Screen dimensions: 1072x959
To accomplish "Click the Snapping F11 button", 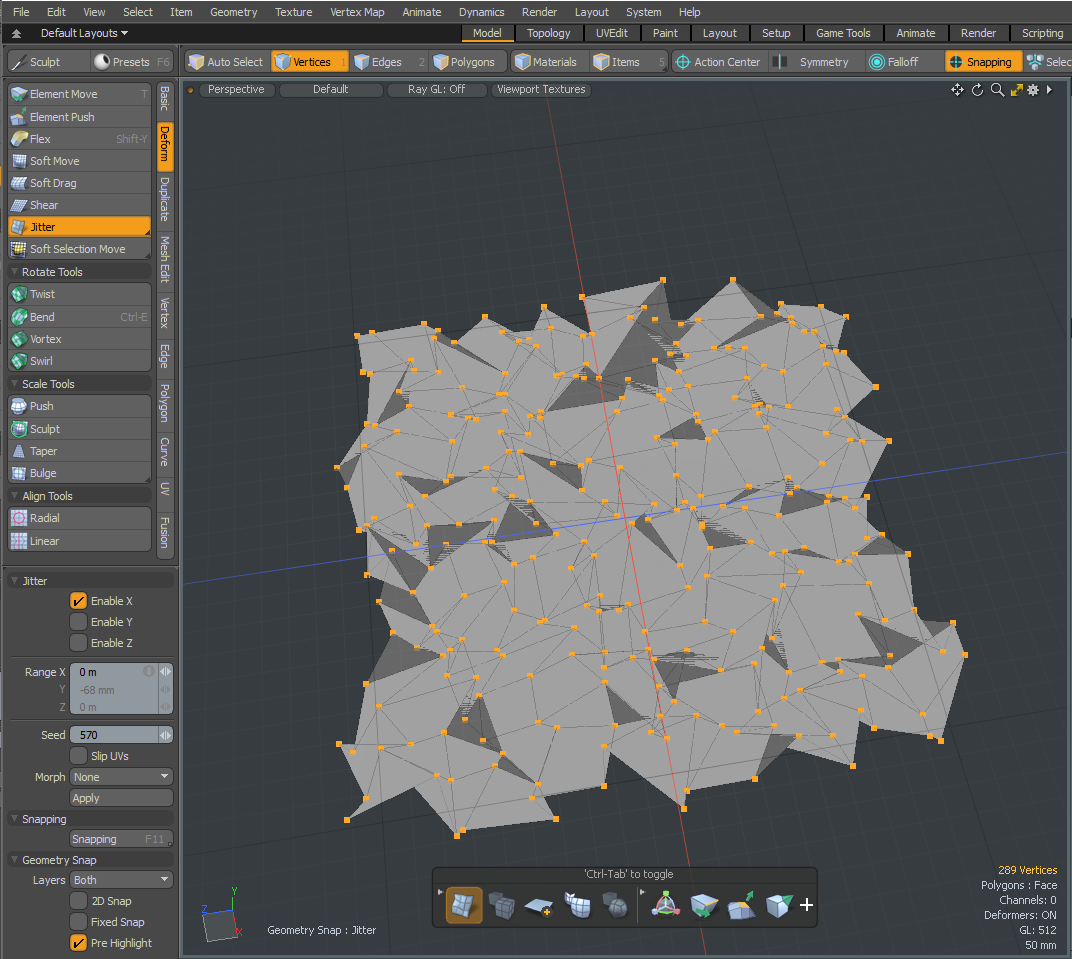I will point(121,839).
